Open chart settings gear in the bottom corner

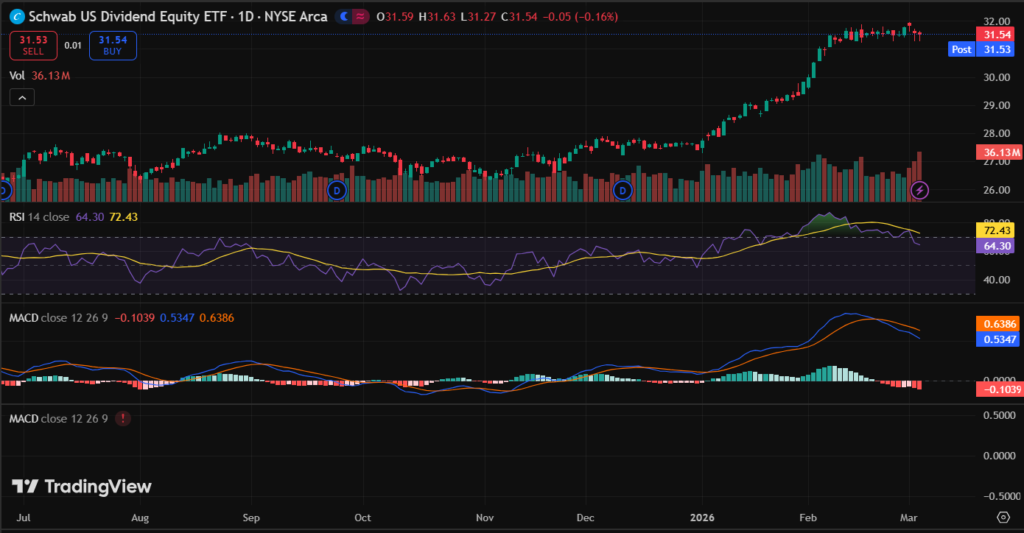(1003, 517)
